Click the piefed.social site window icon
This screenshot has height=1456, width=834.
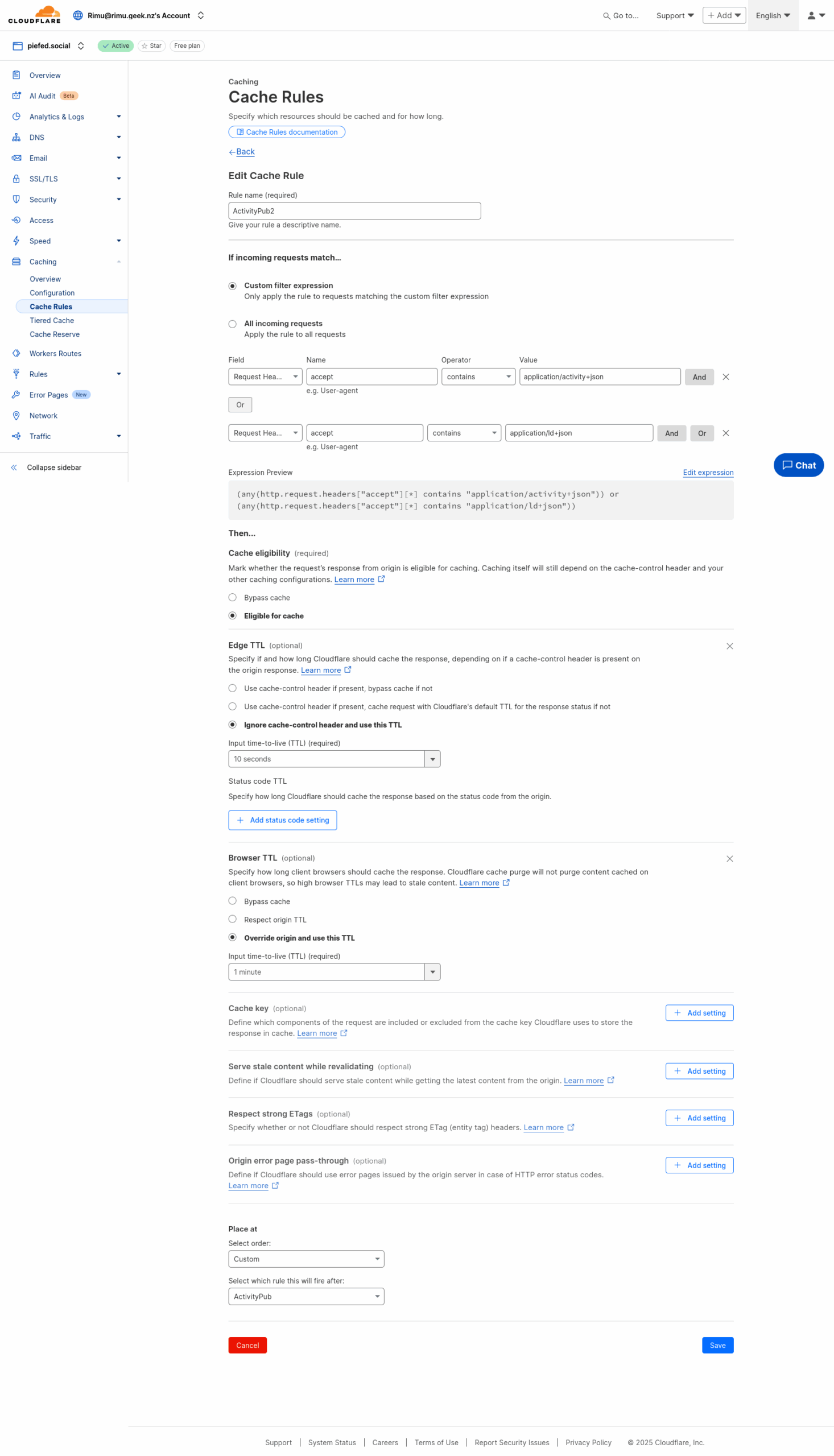point(18,46)
